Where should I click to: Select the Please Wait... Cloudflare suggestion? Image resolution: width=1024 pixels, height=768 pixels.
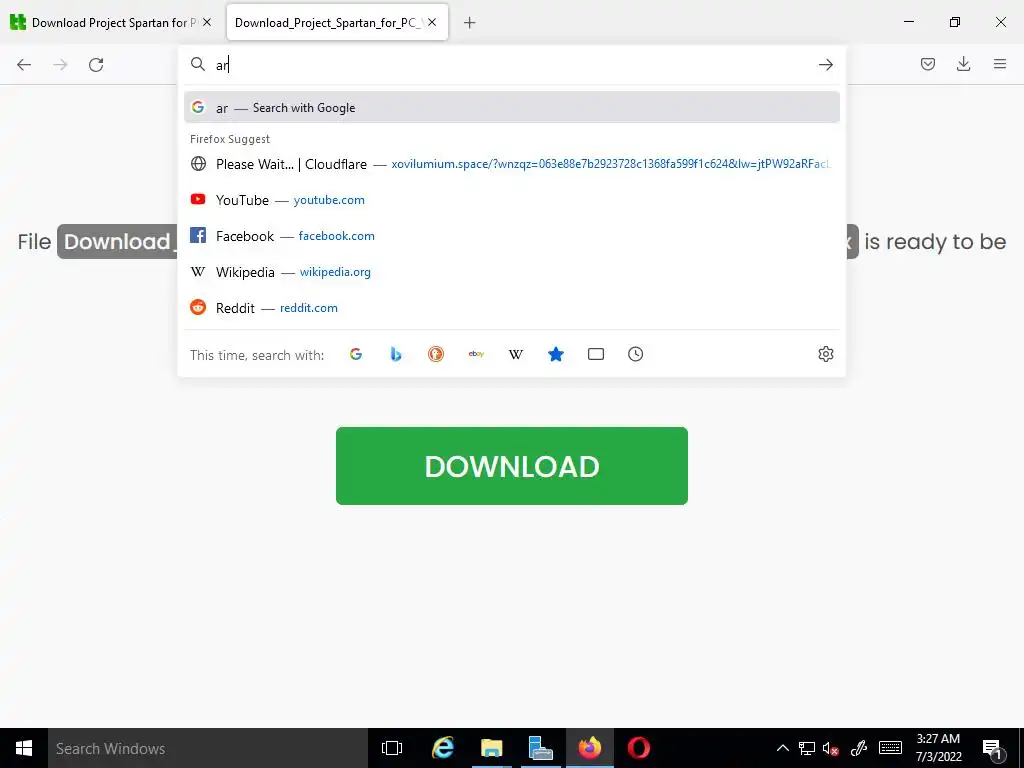(512, 164)
